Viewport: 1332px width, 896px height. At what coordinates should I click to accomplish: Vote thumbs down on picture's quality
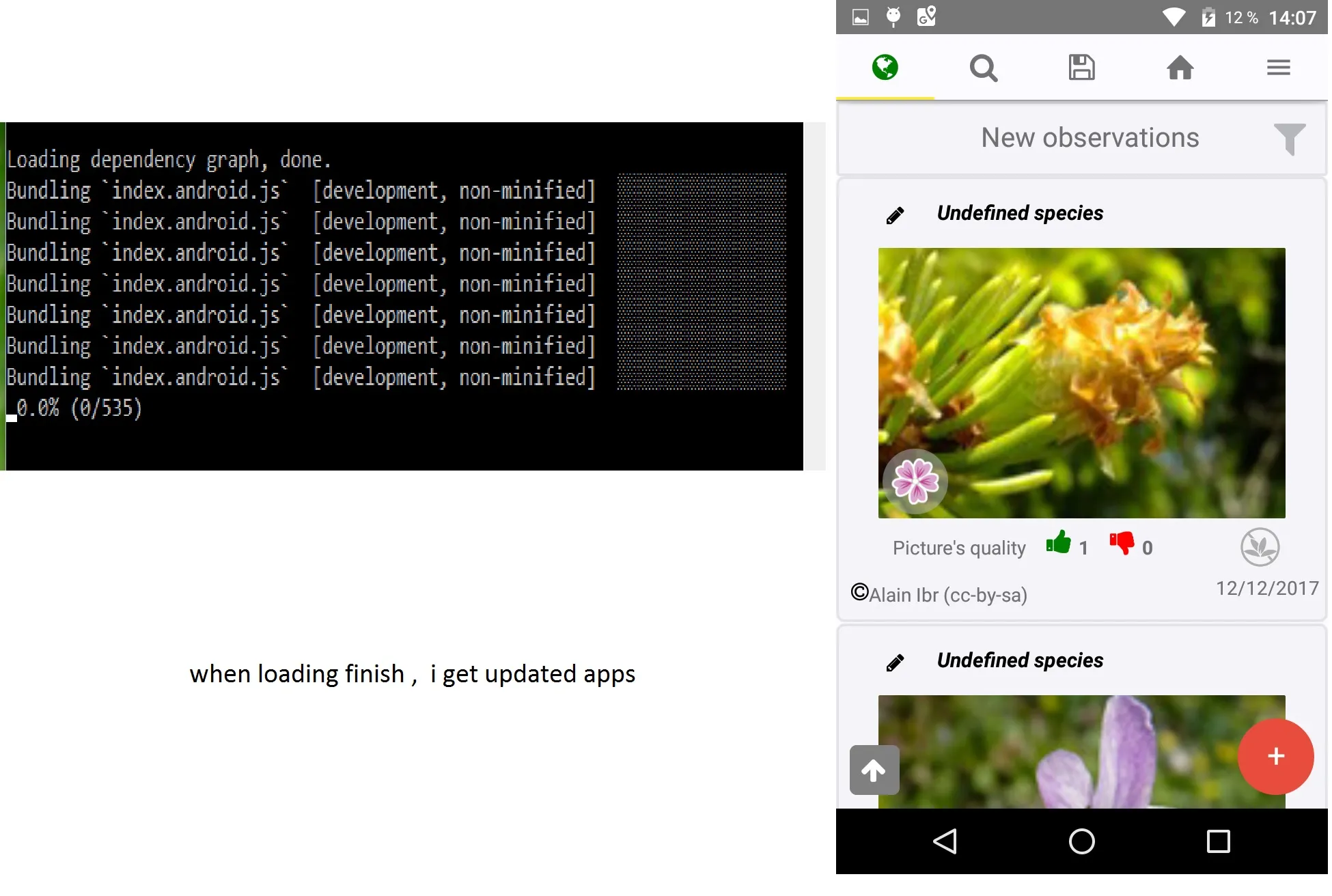1122,544
